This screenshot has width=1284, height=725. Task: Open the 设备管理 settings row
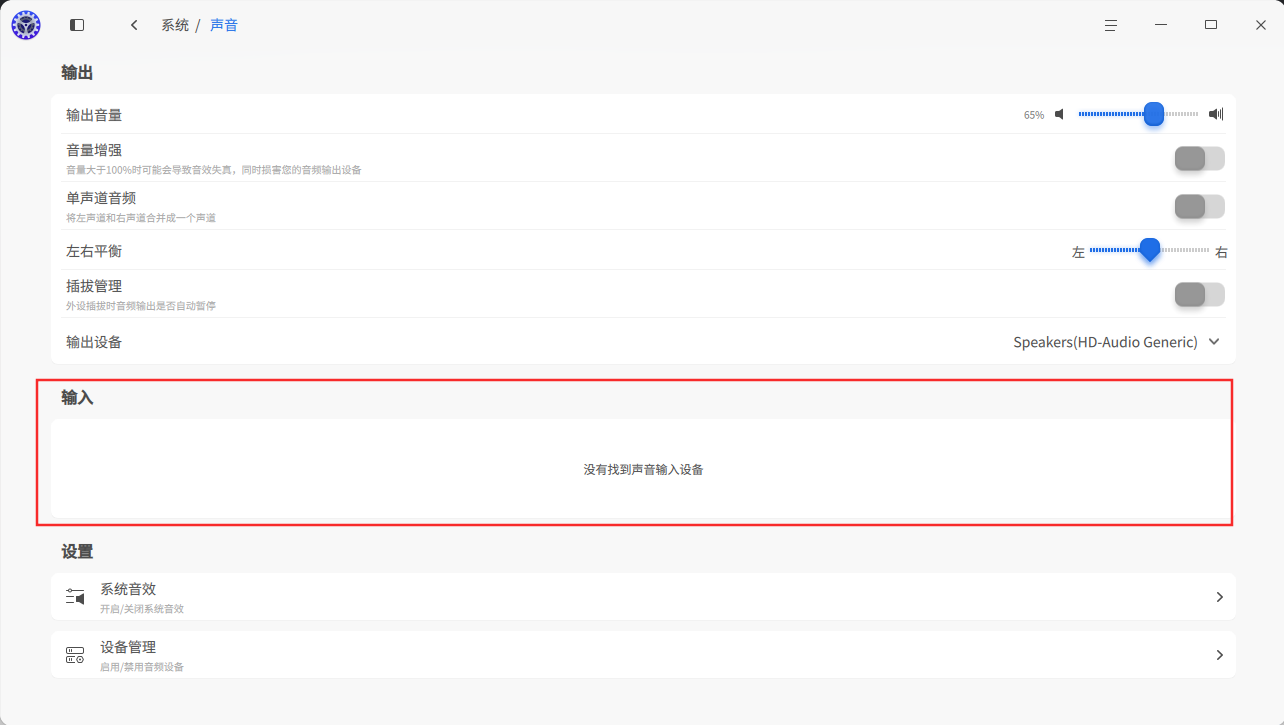click(643, 655)
